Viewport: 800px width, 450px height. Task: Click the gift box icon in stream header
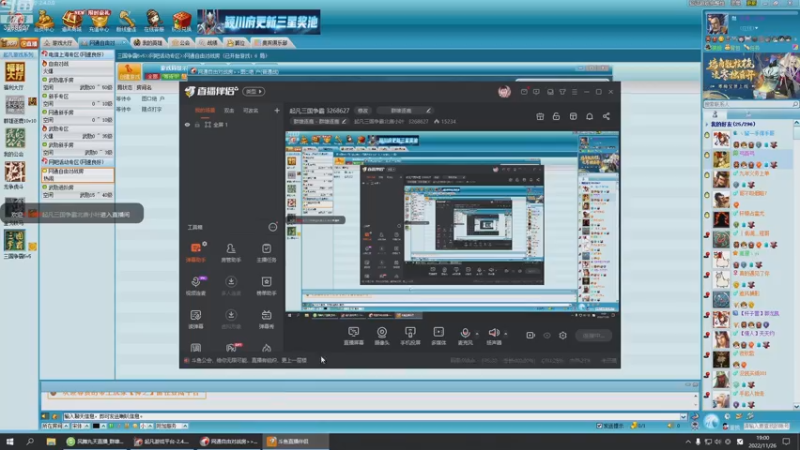click(540, 116)
